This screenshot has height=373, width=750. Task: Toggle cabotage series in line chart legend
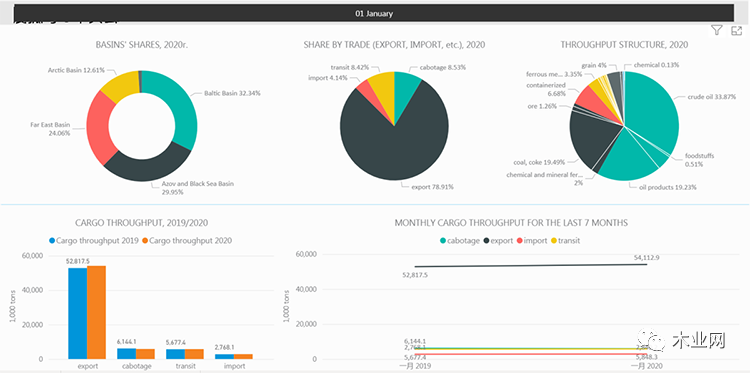point(443,241)
